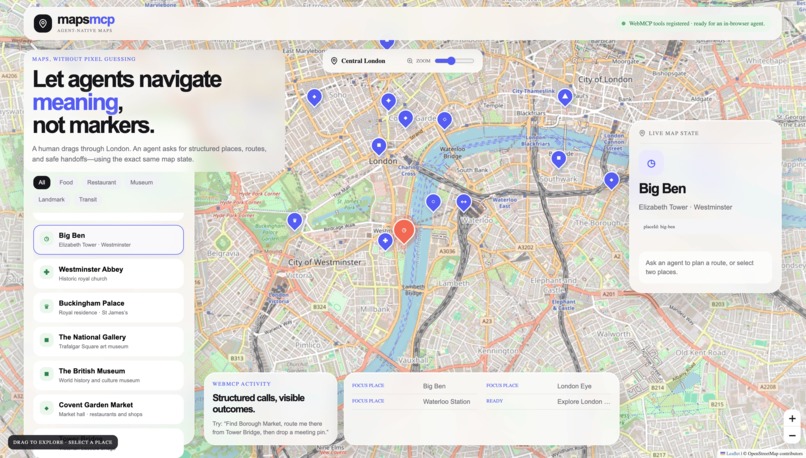Screen dimensions: 806x458
Task: Select the diamond pin beside Live Map State panel
Action: [x=611, y=181]
